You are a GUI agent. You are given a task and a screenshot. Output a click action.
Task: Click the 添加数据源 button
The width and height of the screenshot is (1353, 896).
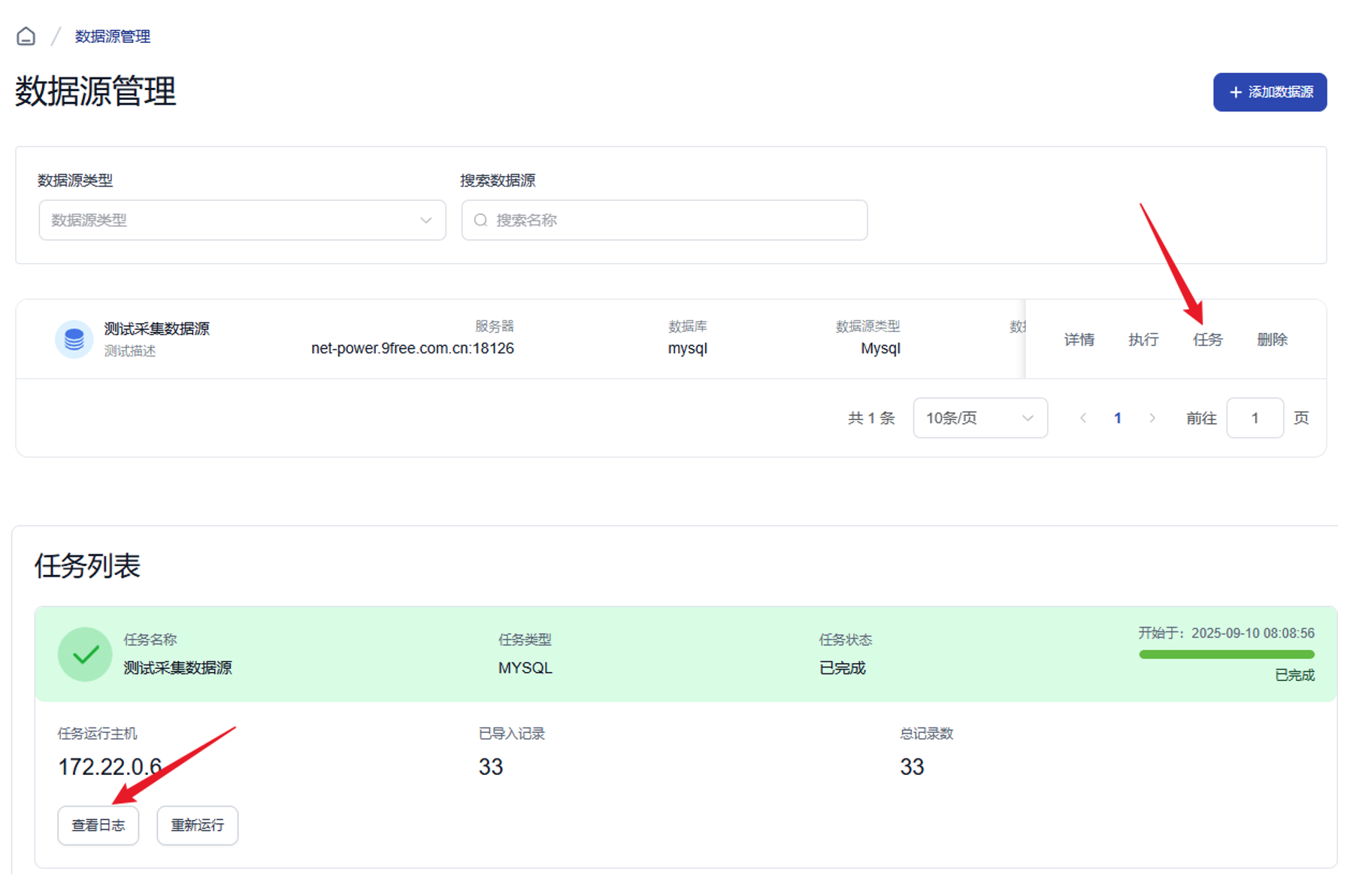[x=1270, y=92]
